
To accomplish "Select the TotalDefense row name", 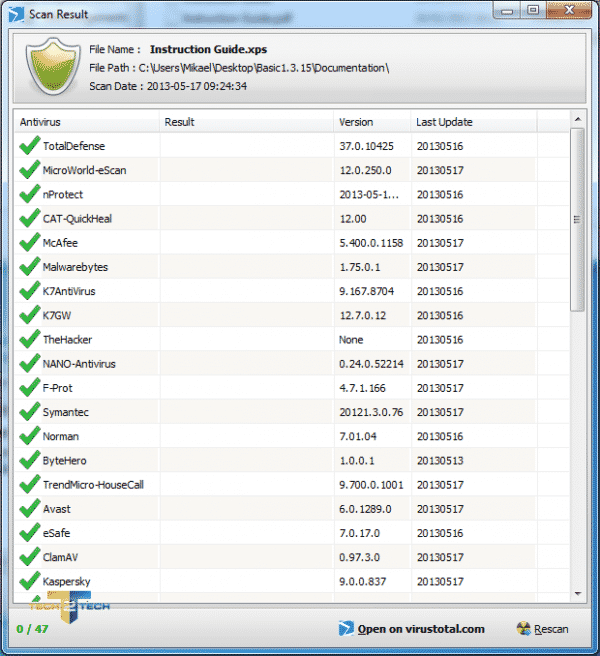I will tap(74, 146).
